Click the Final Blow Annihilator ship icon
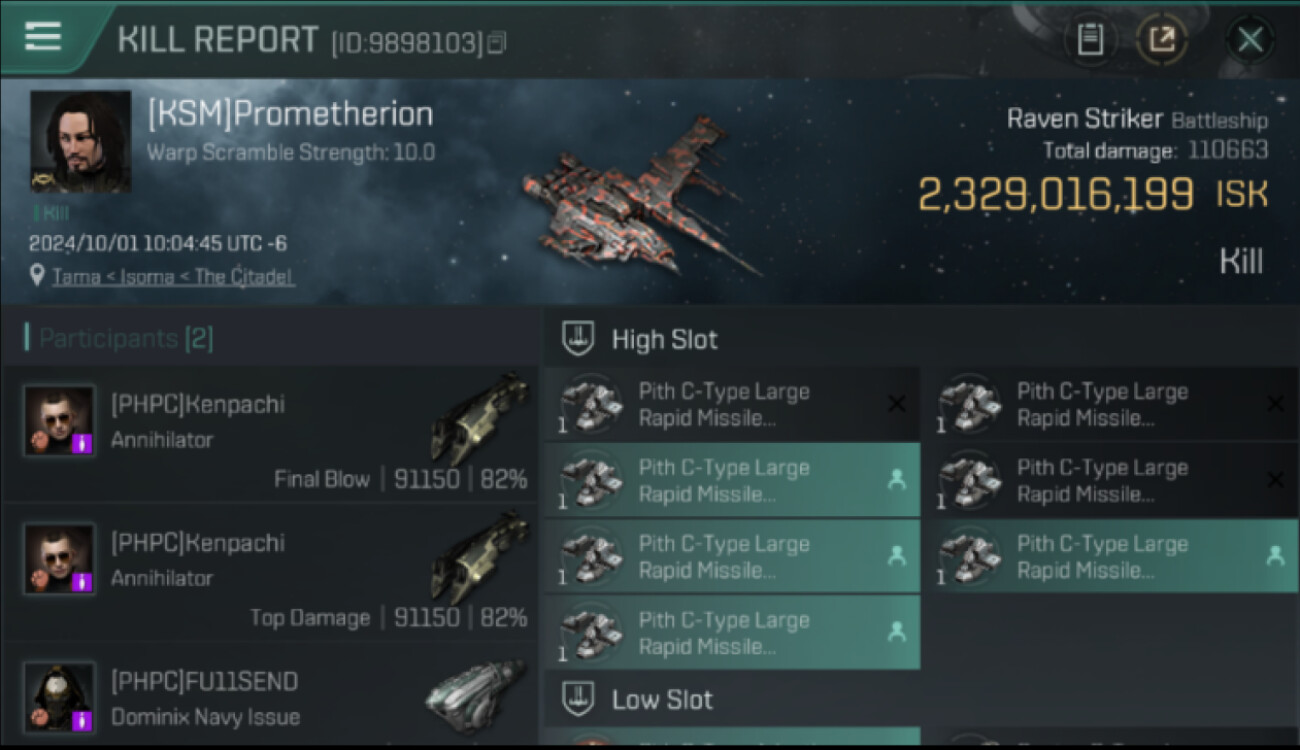Viewport: 1300px width, 750px height. click(x=480, y=418)
